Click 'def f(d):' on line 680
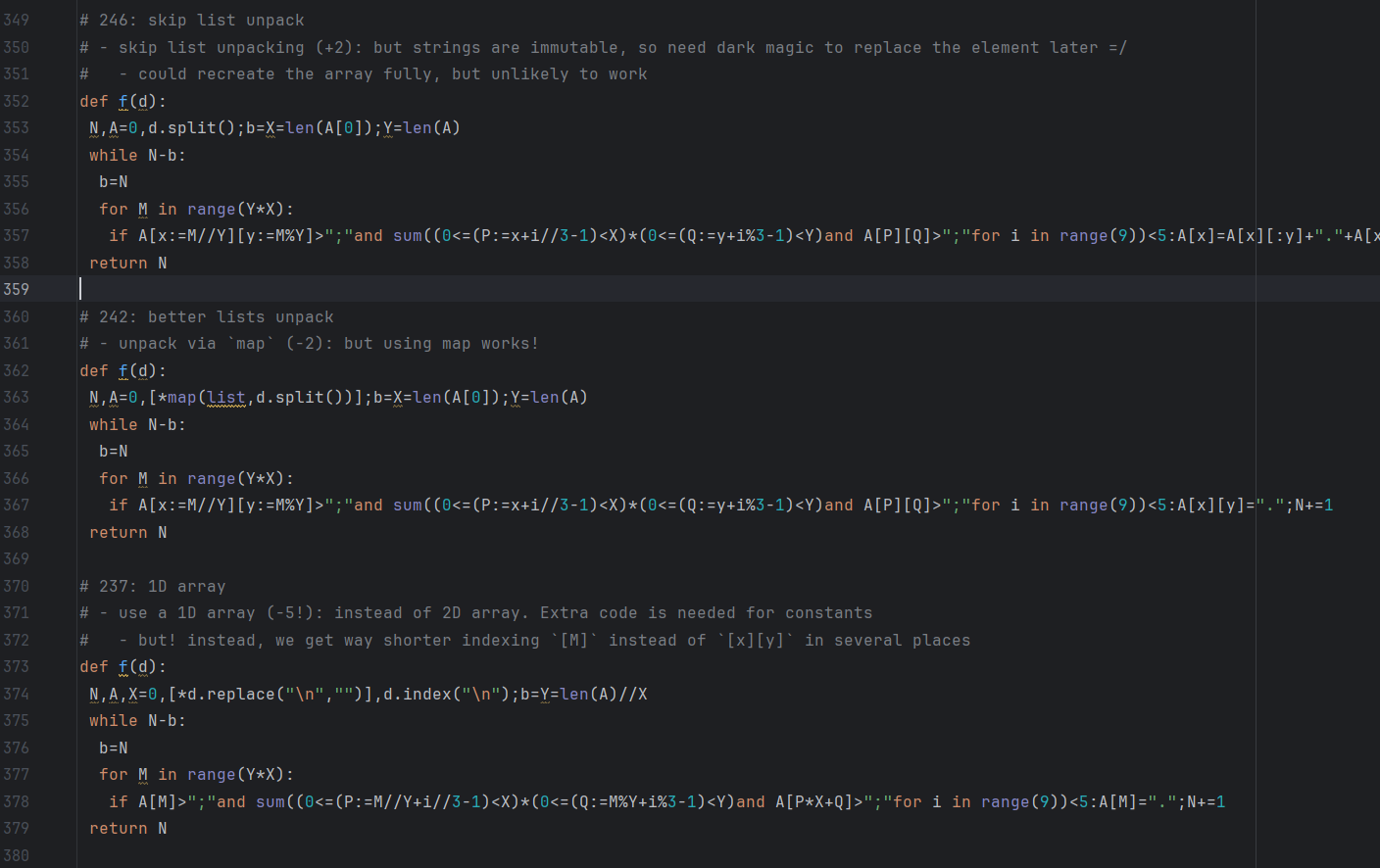1380x868 pixels. click(123, 667)
